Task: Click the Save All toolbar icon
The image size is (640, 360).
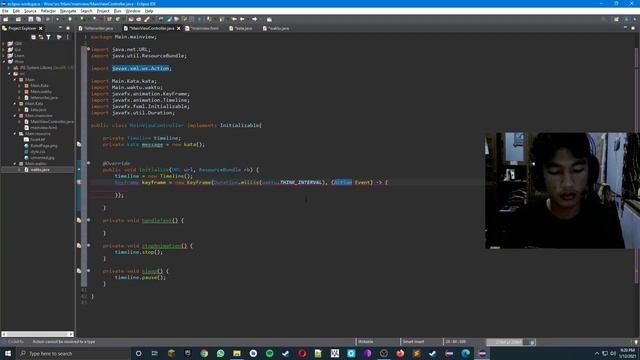Action: [x=38, y=19]
